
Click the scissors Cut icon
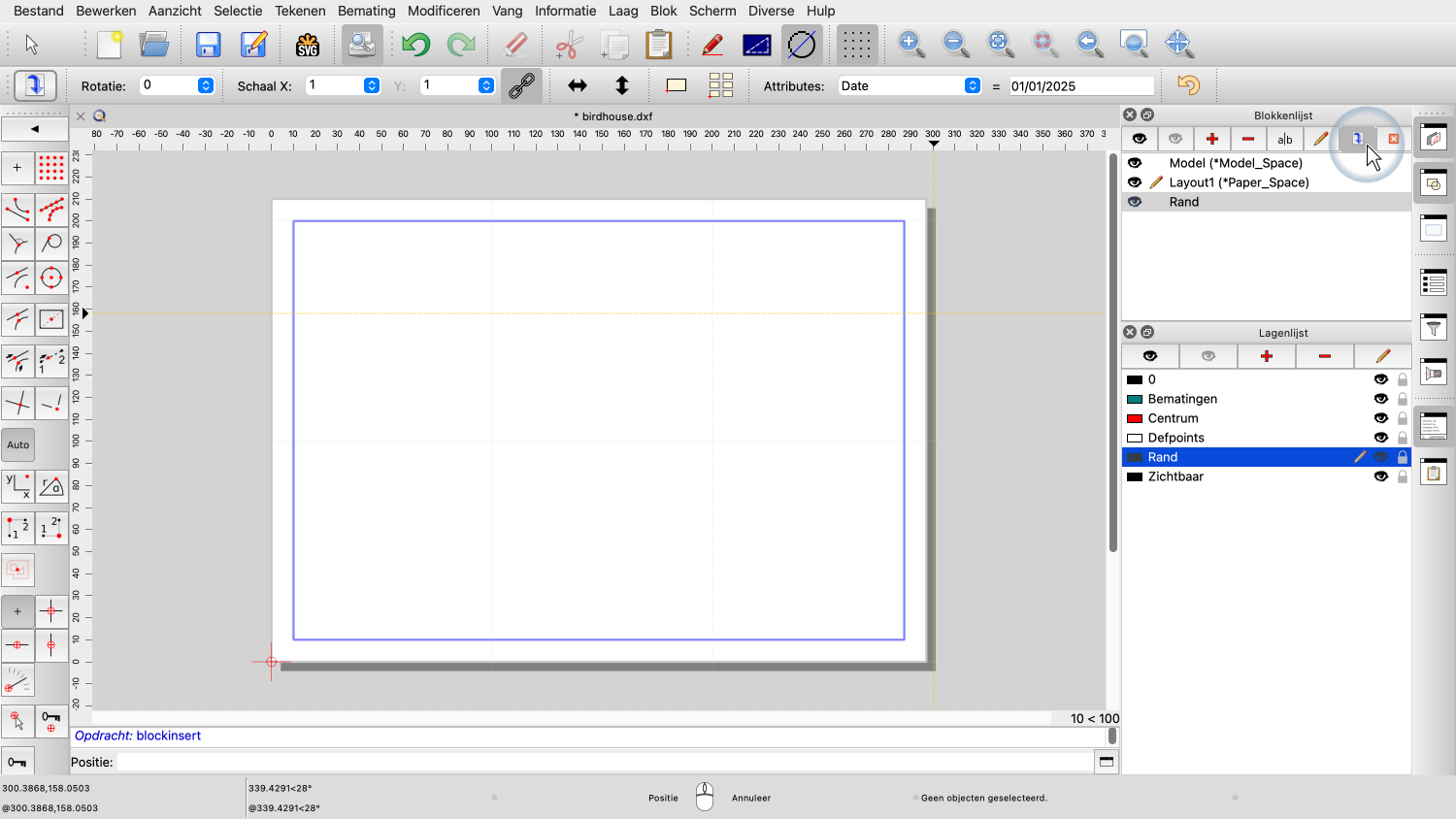tap(569, 45)
